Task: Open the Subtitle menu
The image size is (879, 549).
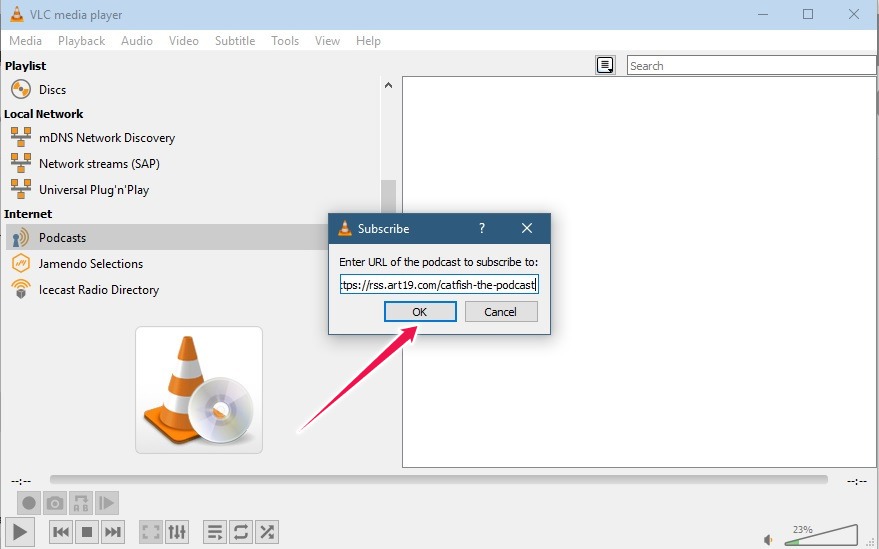Action: pyautogui.click(x=235, y=41)
